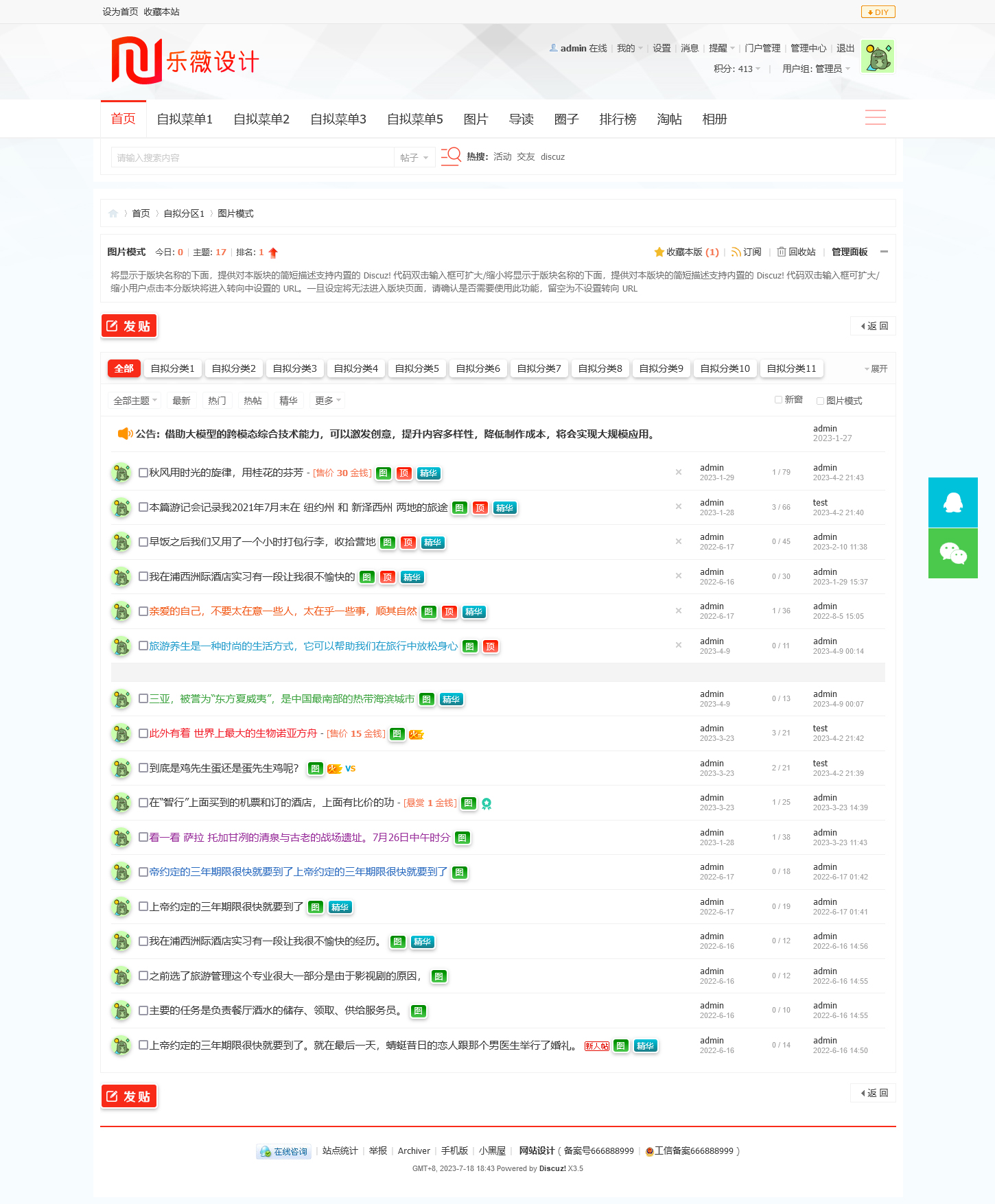The image size is (995, 1204).
Task: Check the box for 秋风用时光的旋律 thread
Action: click(x=143, y=473)
